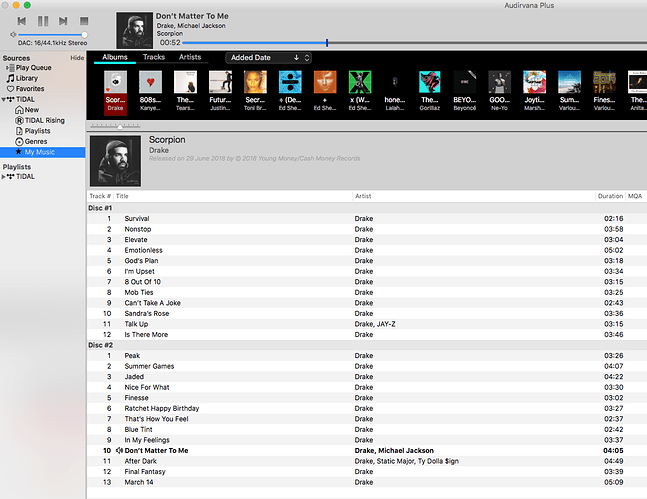Click the large Scorpion album cover
This screenshot has width=647, height=499.
(x=115, y=161)
